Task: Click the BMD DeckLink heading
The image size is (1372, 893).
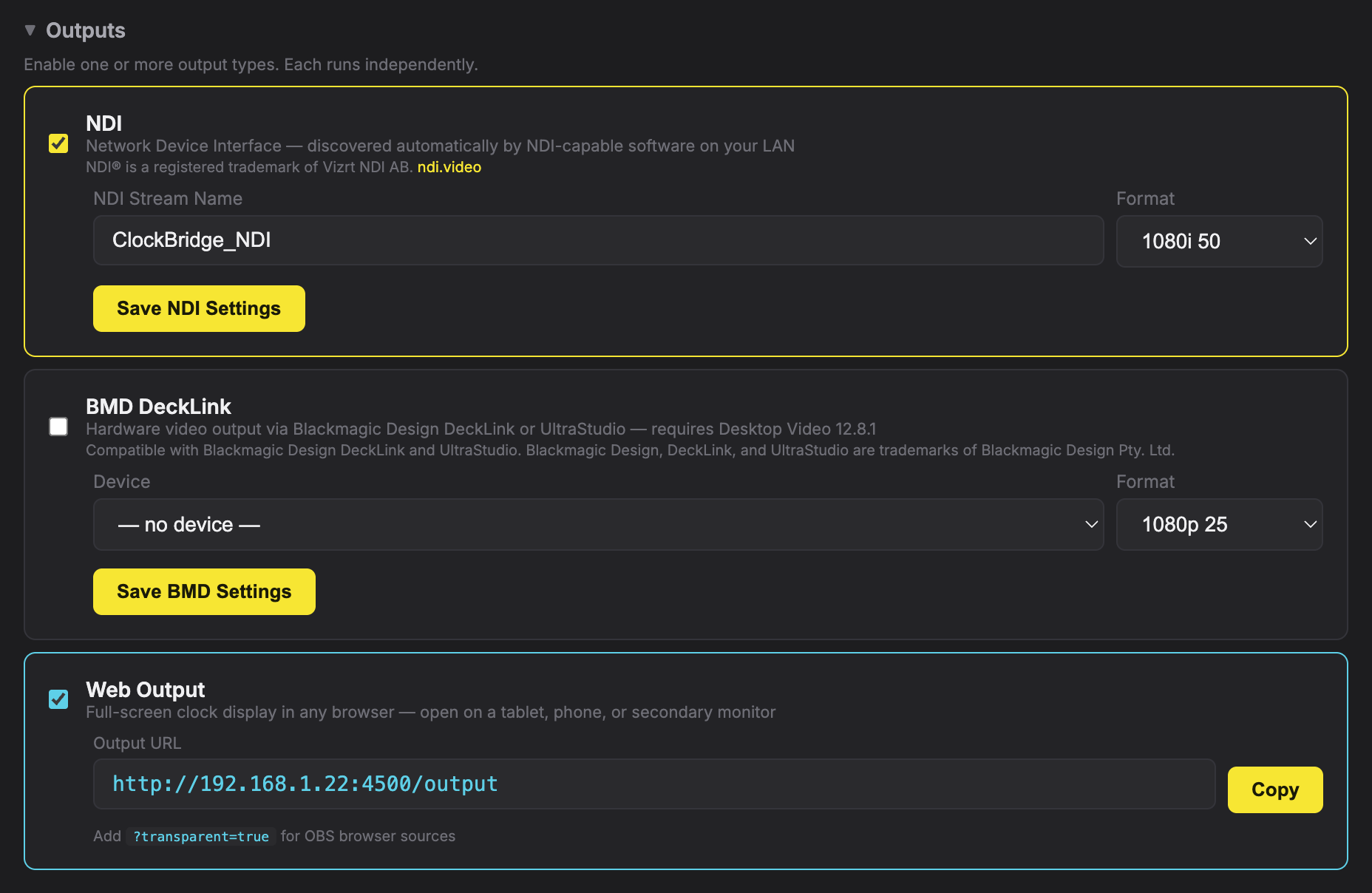Action: point(158,407)
